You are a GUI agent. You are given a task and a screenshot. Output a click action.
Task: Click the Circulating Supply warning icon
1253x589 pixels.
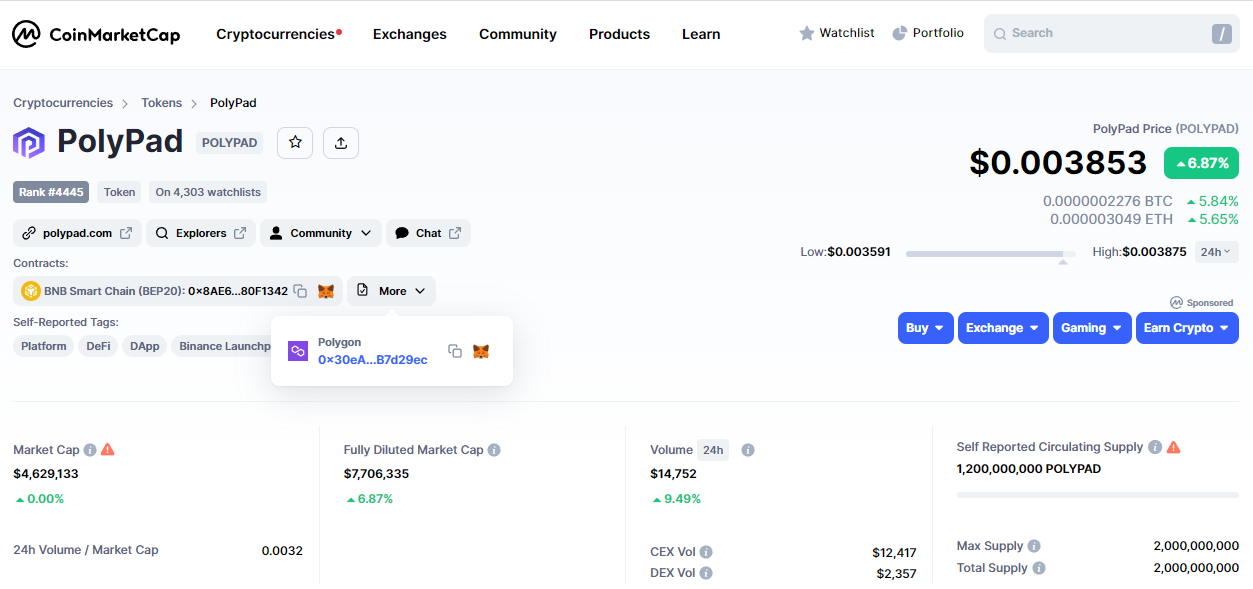1174,447
